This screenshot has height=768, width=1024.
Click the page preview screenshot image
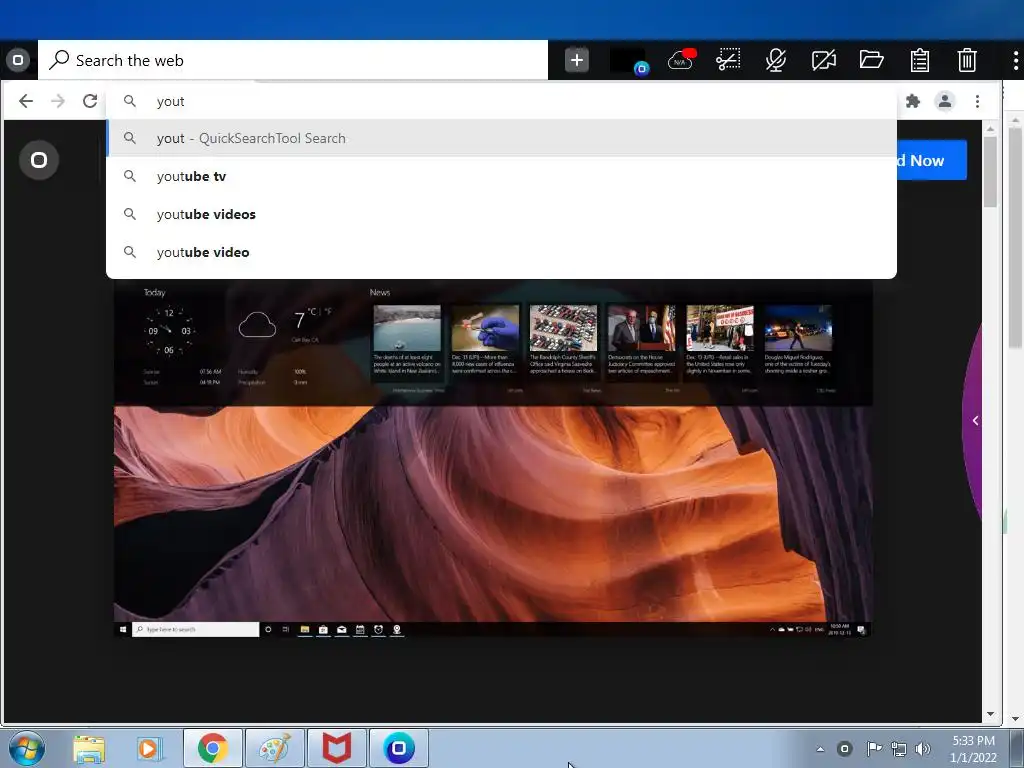pyautogui.click(x=493, y=458)
